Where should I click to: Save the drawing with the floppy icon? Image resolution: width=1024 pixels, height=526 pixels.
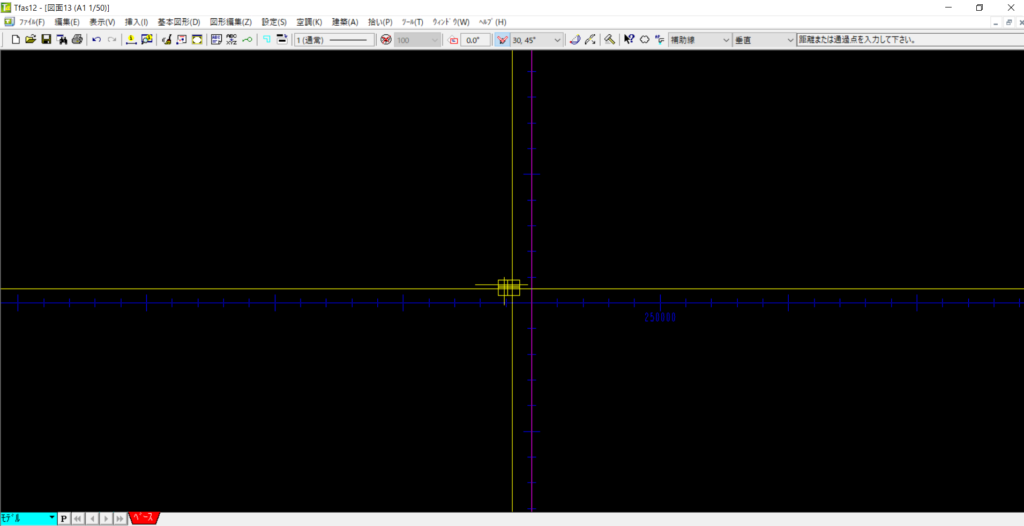pos(46,40)
